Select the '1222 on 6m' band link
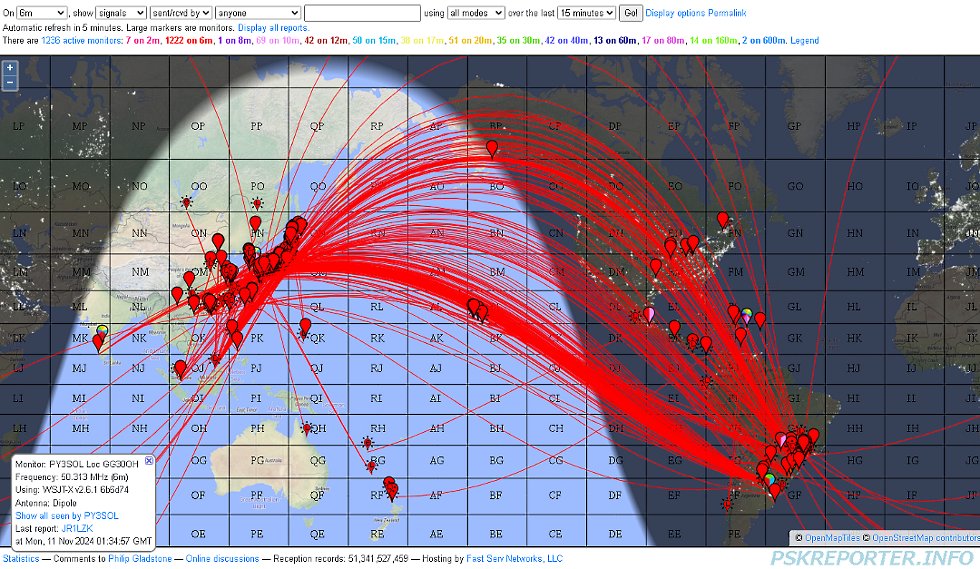980x569 pixels. click(x=189, y=40)
